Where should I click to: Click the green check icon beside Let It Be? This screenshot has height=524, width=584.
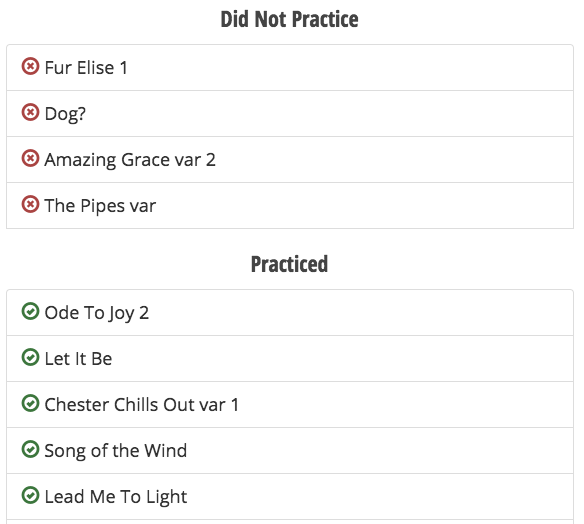click(x=30, y=358)
